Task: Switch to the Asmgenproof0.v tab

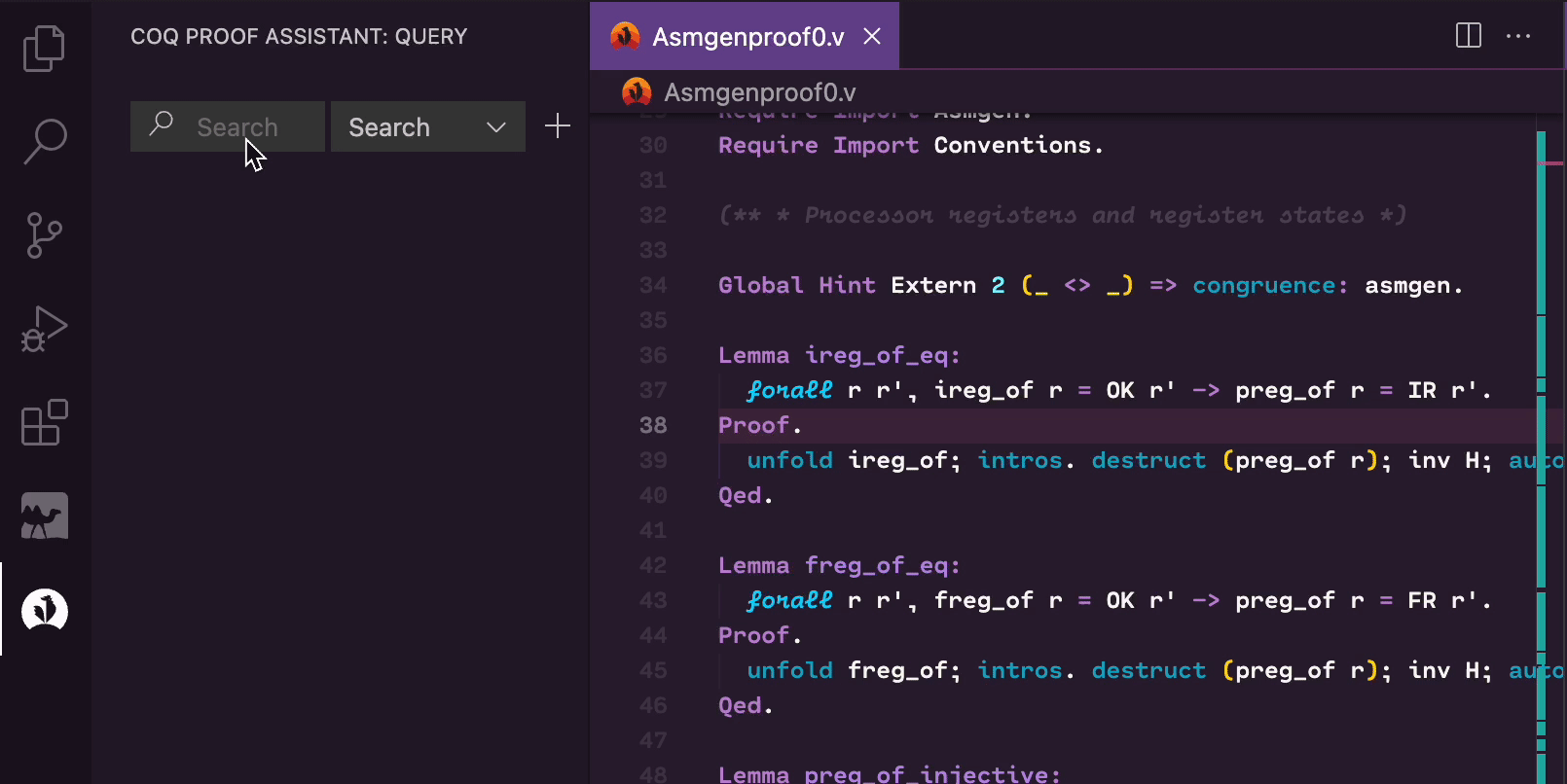Action: [x=745, y=36]
